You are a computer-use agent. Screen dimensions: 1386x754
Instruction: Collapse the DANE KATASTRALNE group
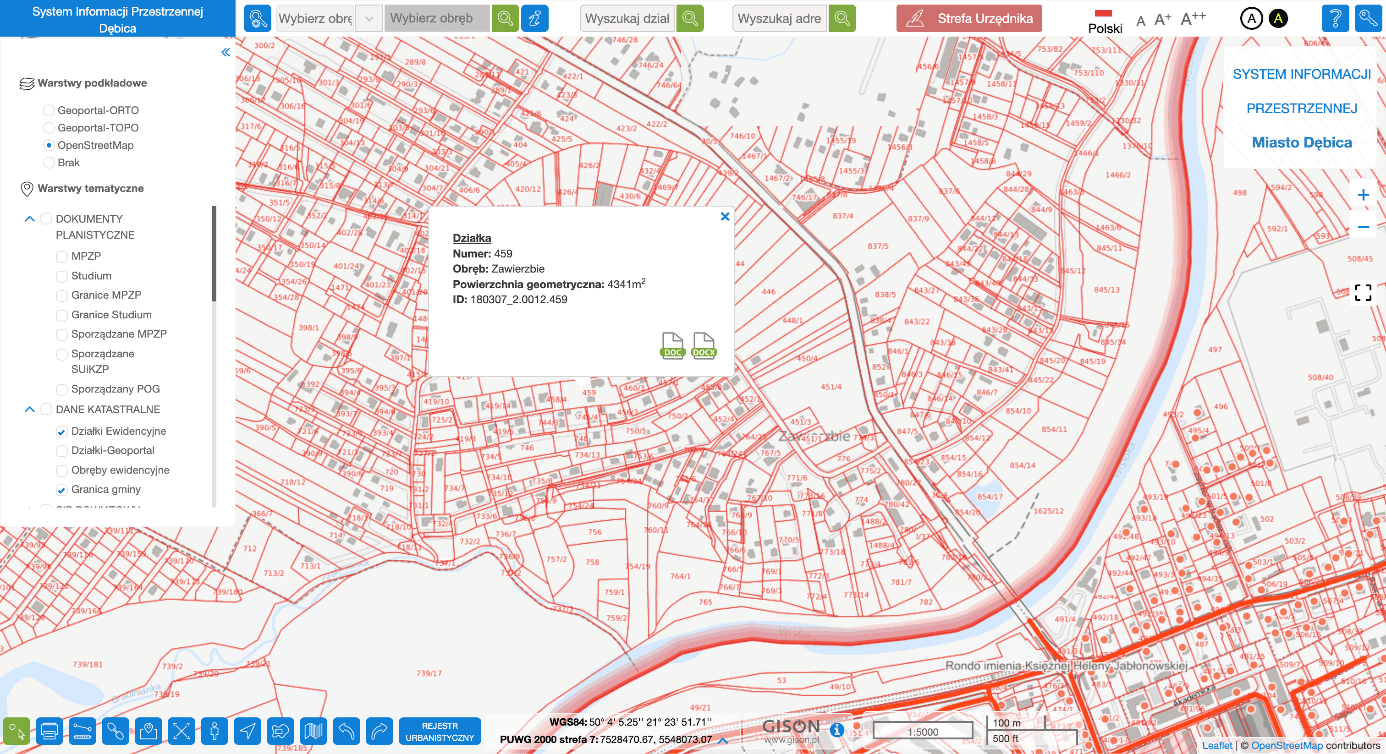click(x=29, y=409)
